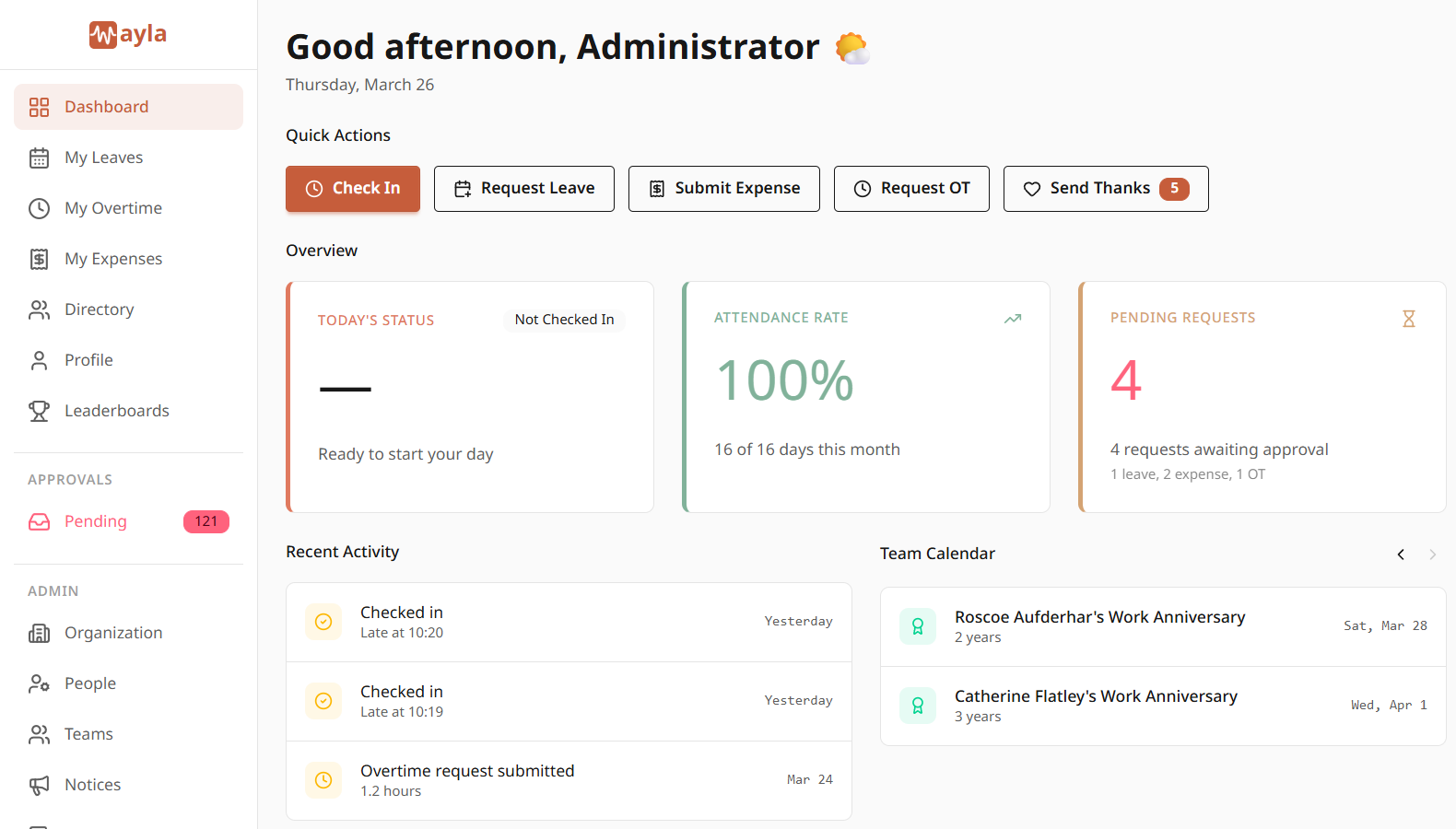This screenshot has height=829, width=1456.
Task: Select the Checked in Late at 10:20 activity
Action: pyautogui.click(x=569, y=622)
